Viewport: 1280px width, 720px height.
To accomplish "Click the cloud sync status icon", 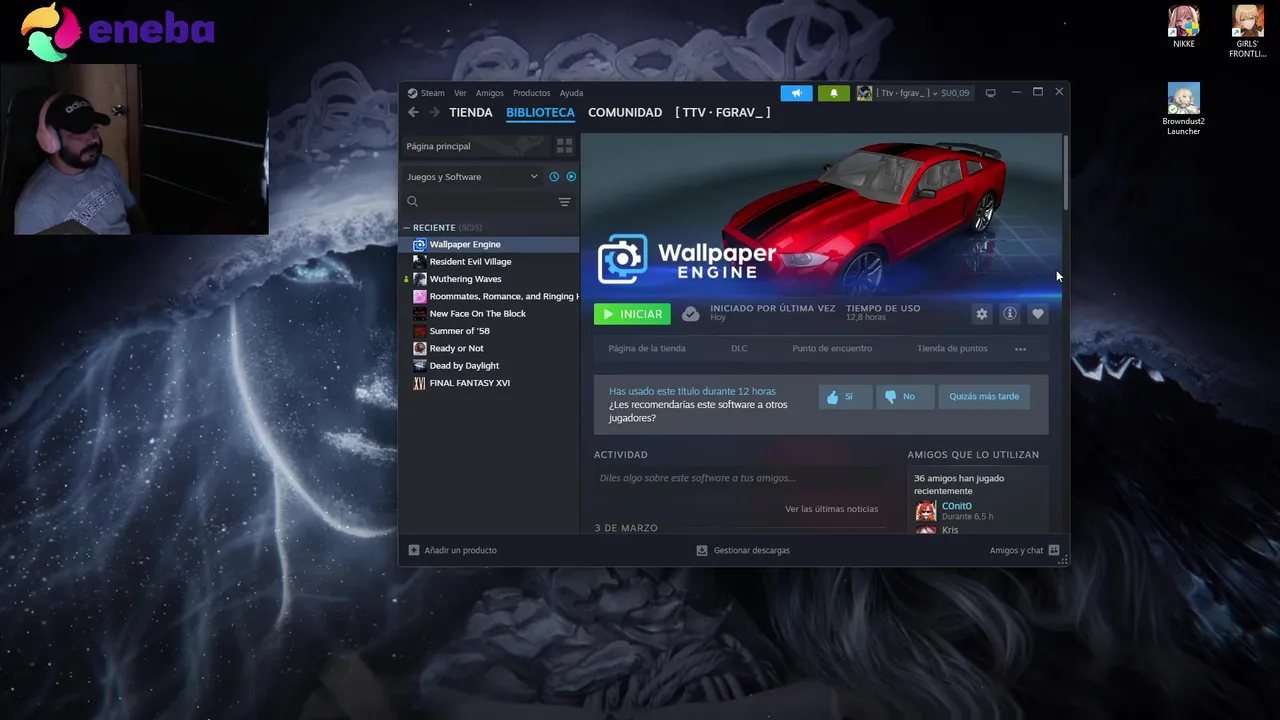I will 690,314.
